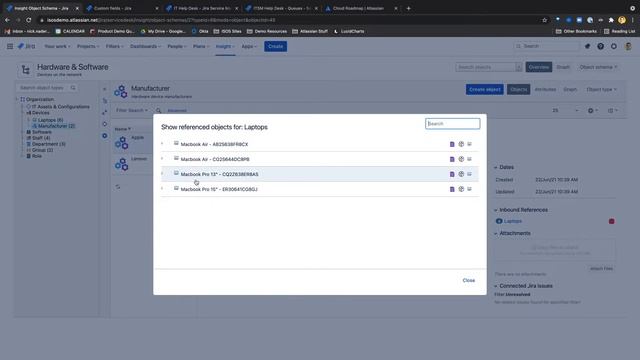Open user profile avatar
The width and height of the screenshot is (640, 360).
629,47
